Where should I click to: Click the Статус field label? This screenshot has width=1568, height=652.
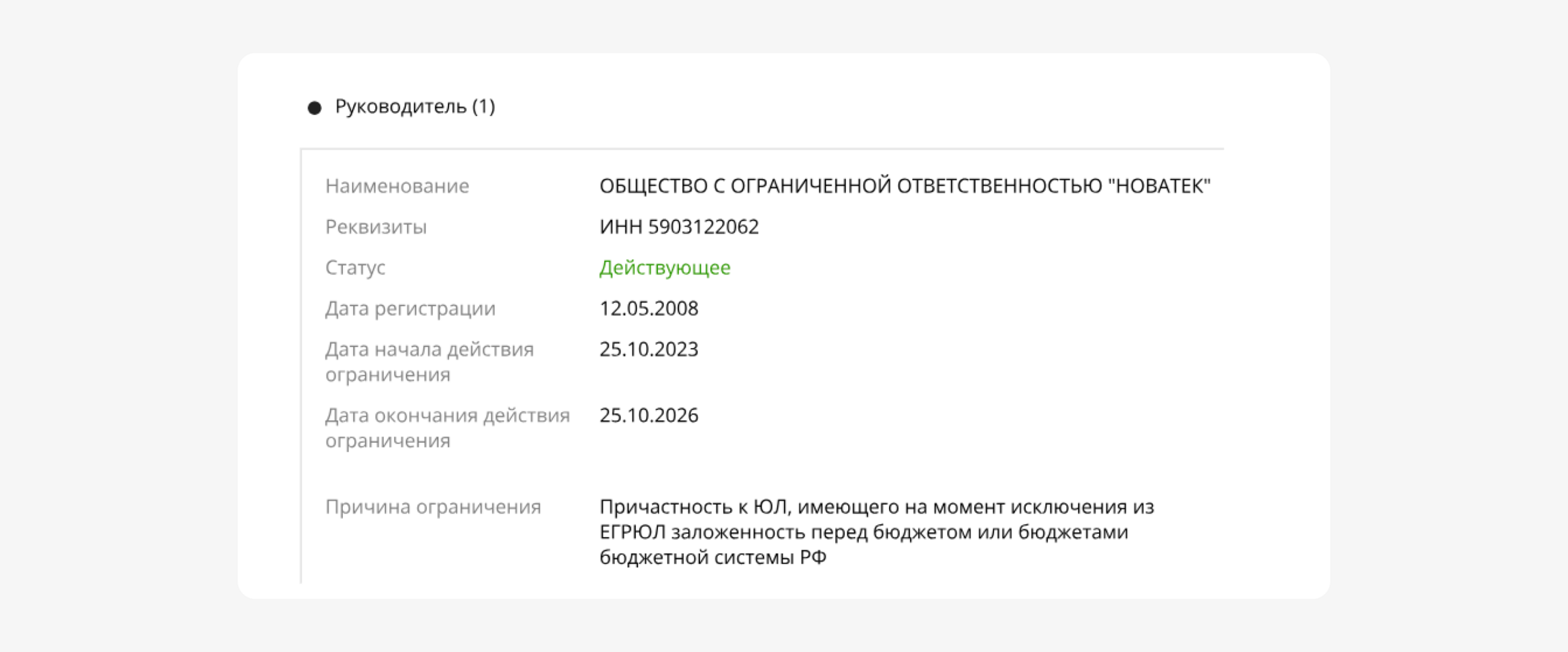355,268
